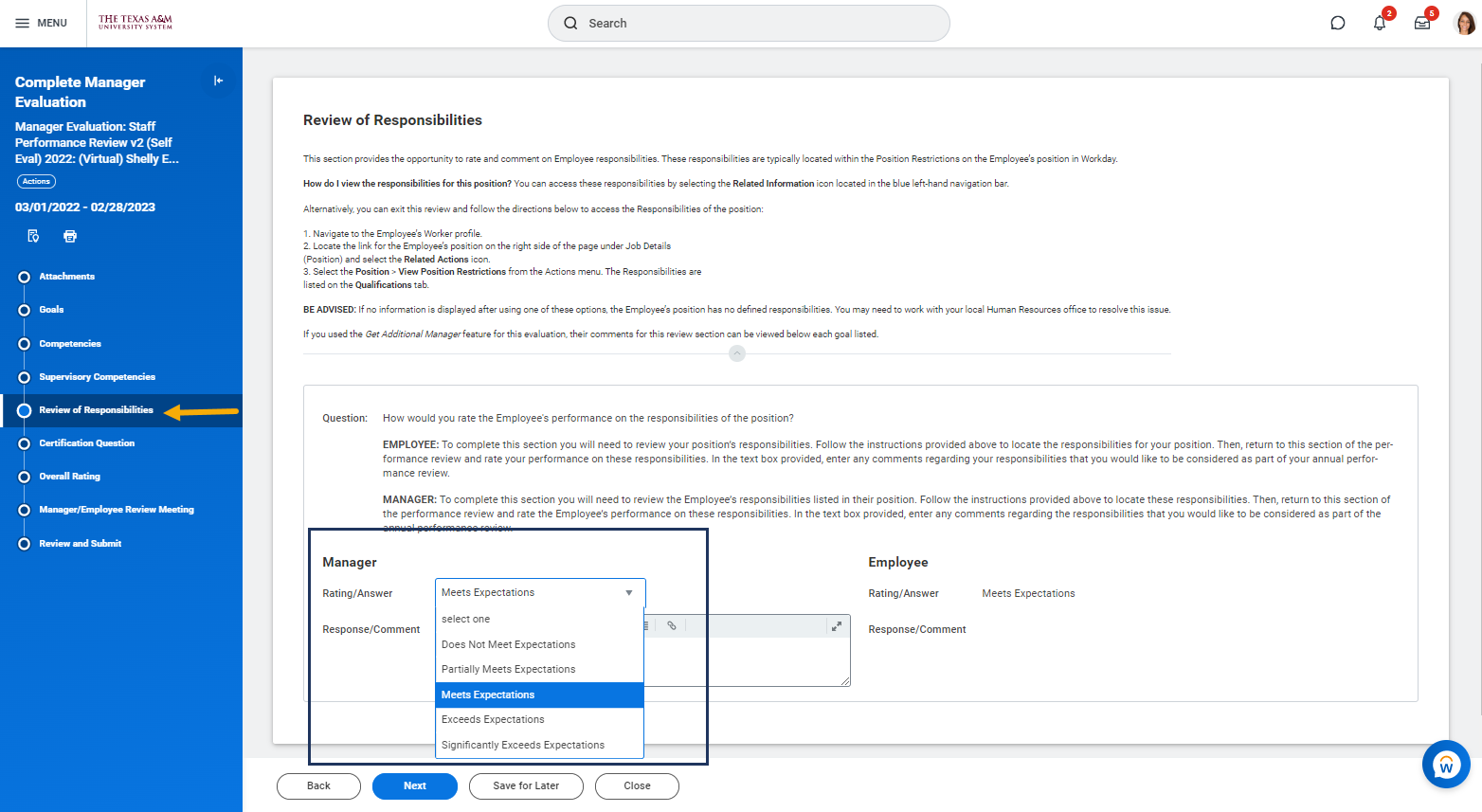Click Save for Later
The image size is (1482, 812).
(x=526, y=786)
